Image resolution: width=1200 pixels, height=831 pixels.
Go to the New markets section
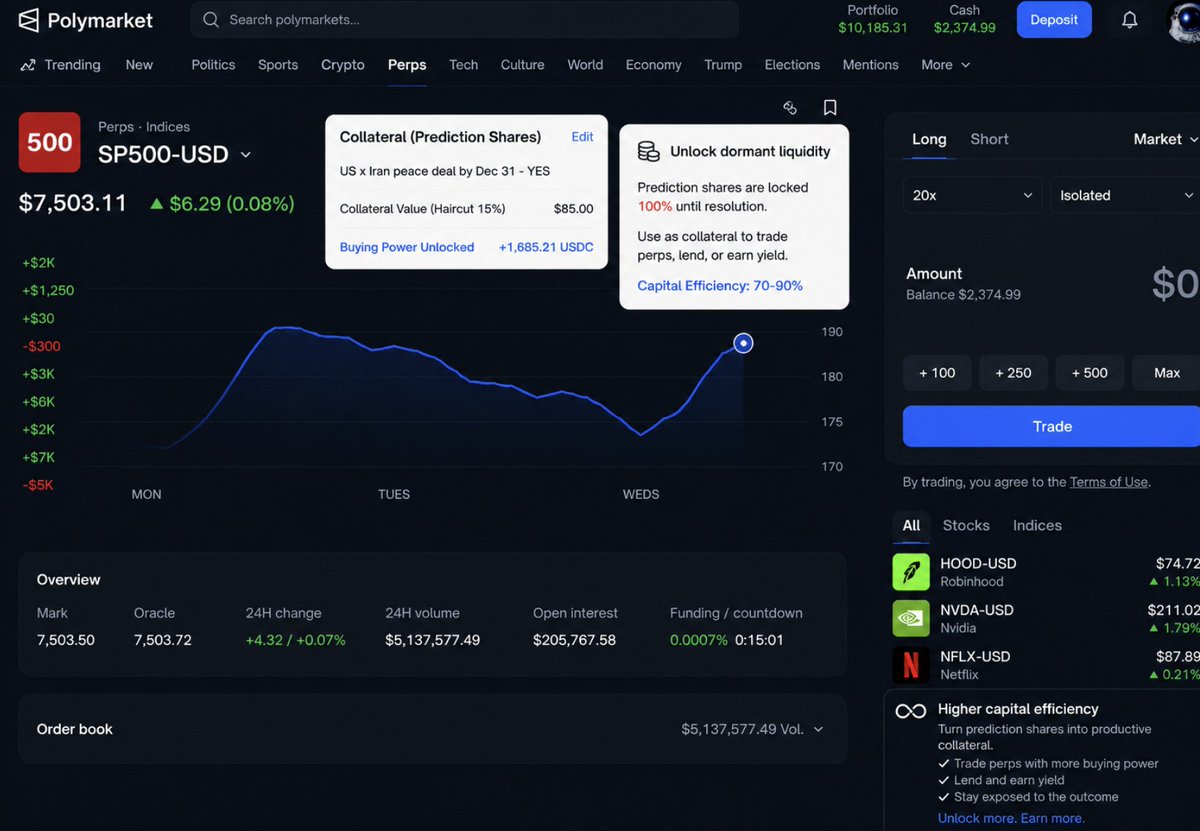[139, 65]
